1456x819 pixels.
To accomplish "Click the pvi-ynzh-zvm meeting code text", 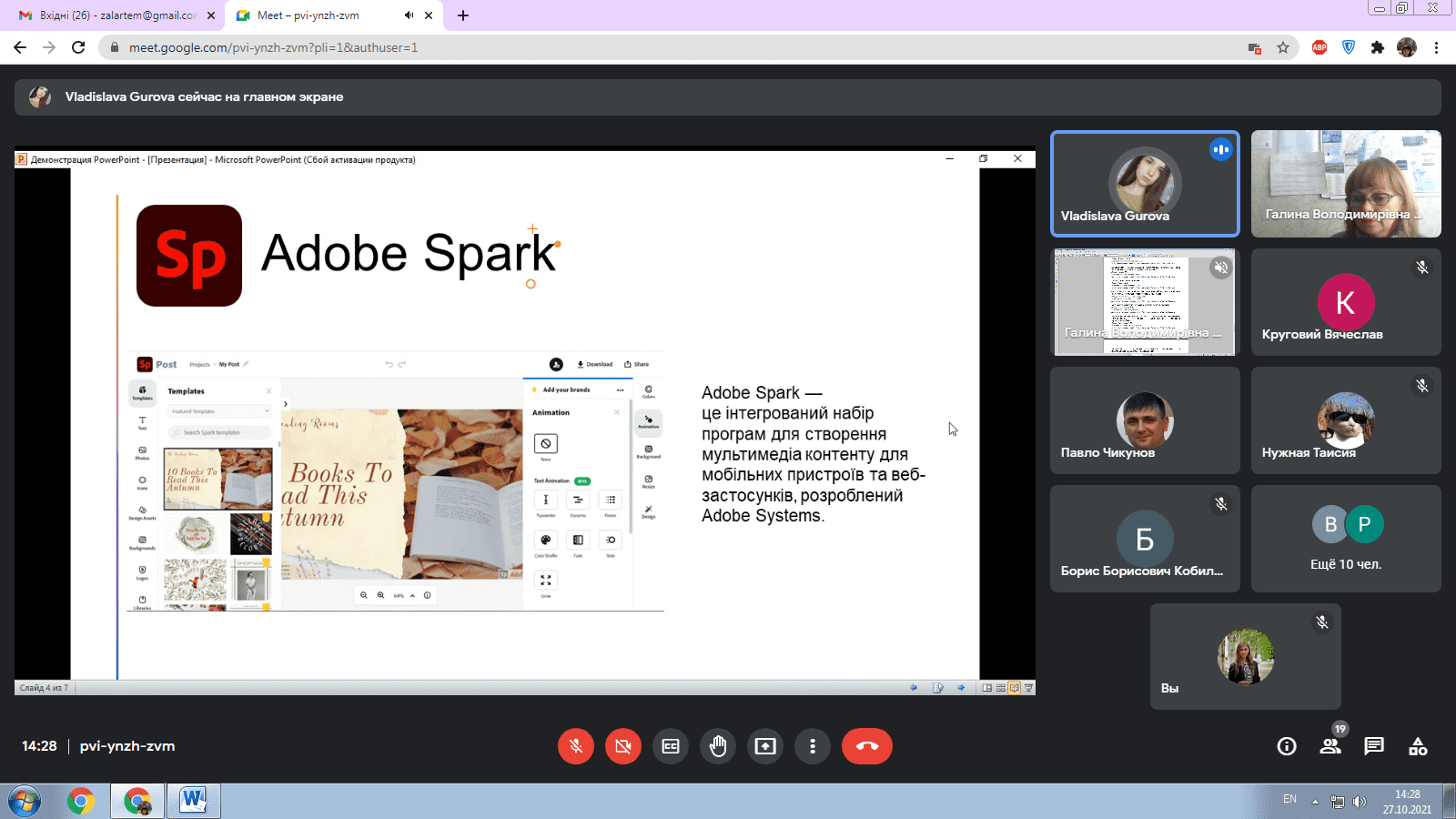I will pos(127,746).
